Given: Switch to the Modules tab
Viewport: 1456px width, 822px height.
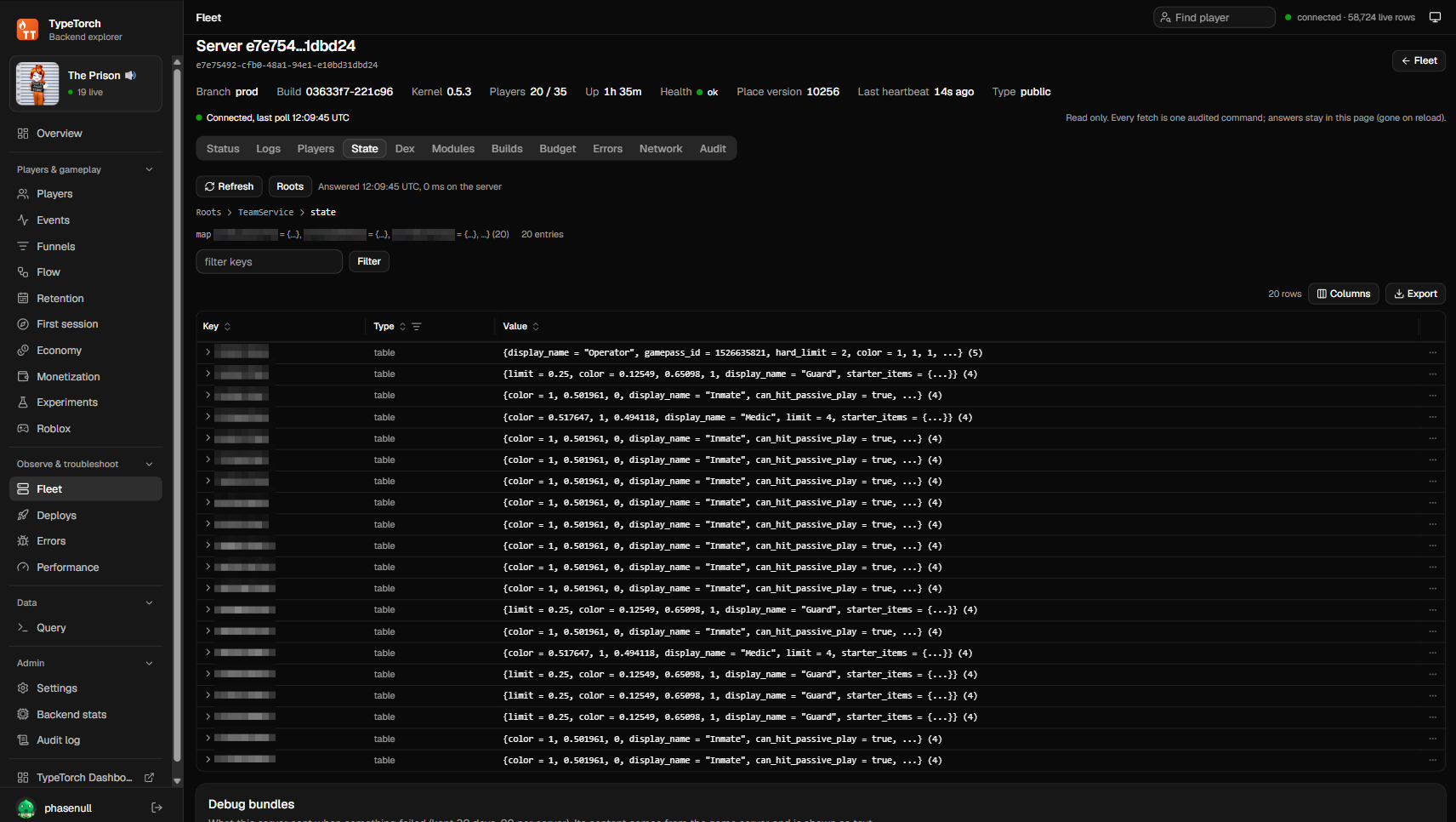Looking at the screenshot, I should [x=452, y=149].
